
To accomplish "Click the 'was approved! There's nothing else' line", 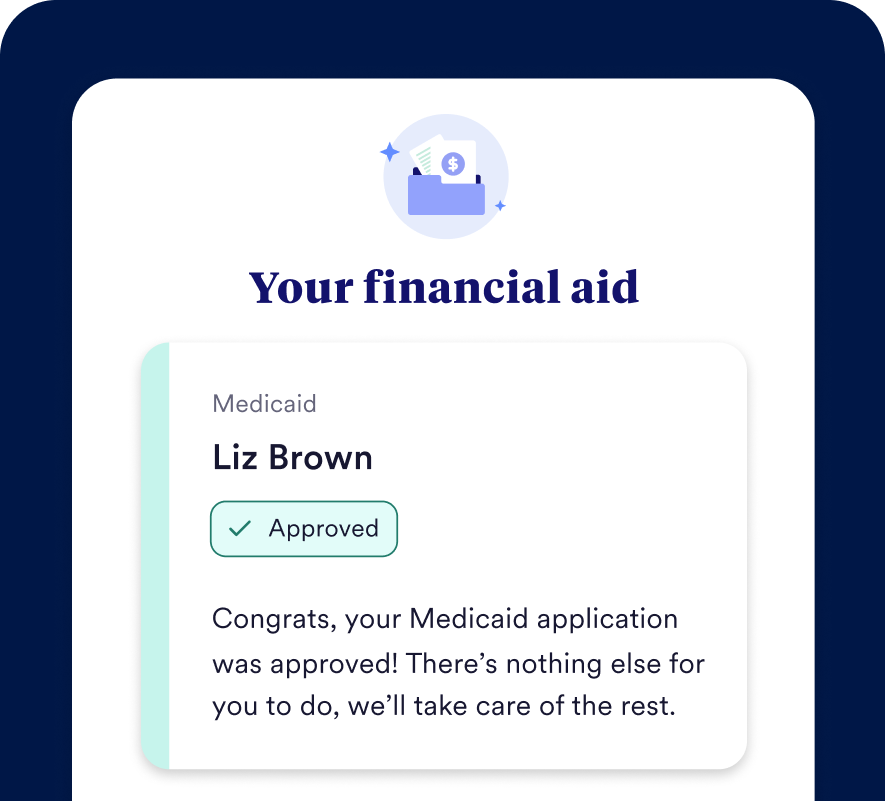I will [458, 662].
